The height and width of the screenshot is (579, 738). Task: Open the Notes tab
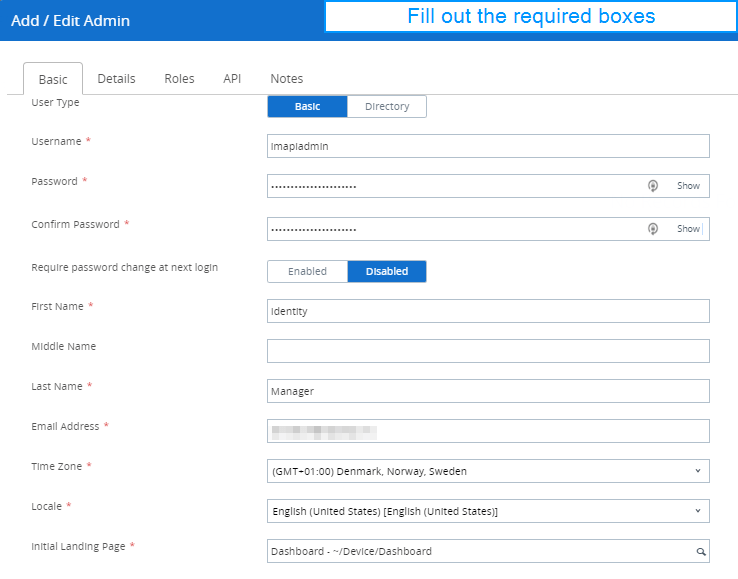point(286,79)
